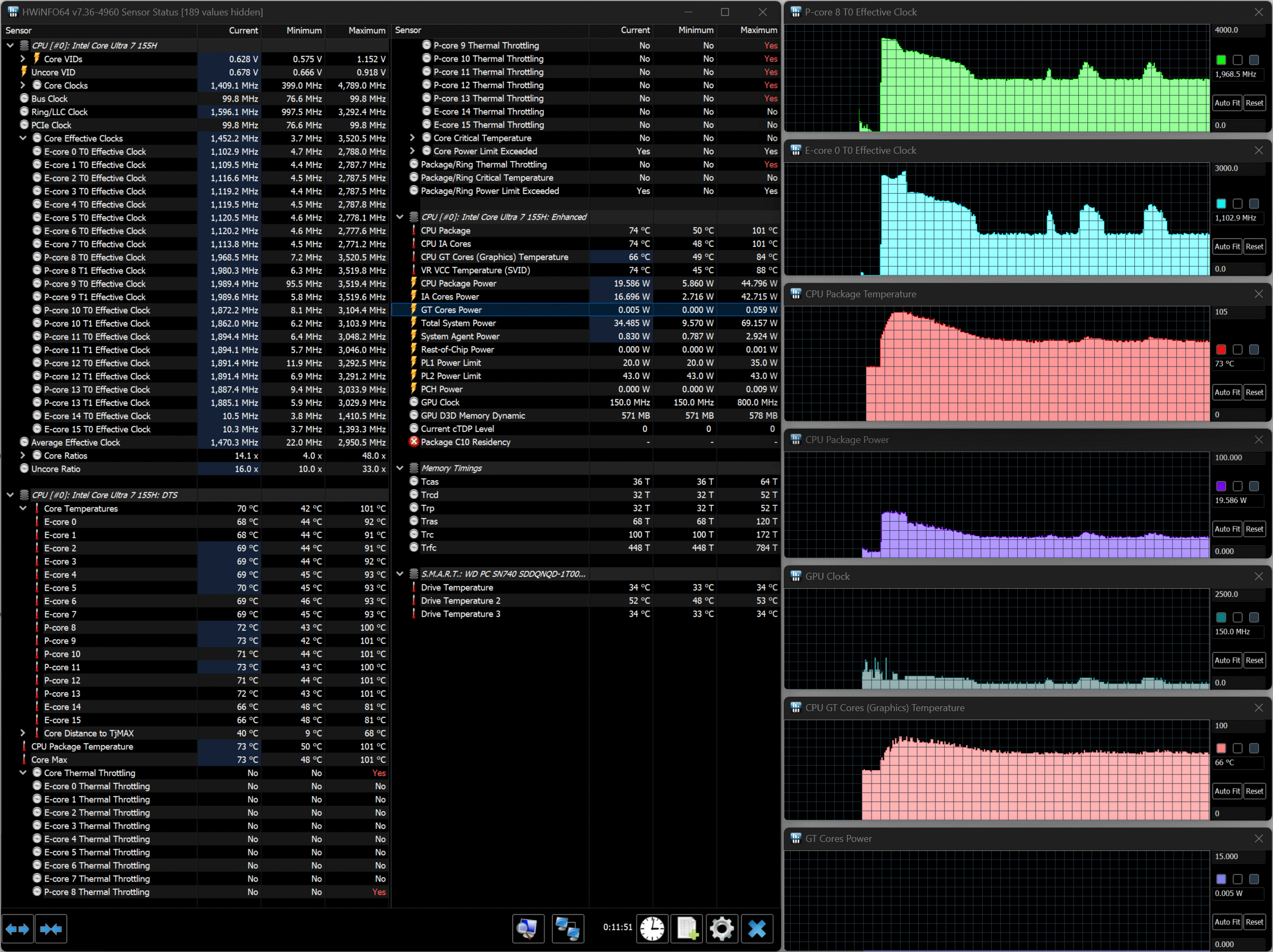Open remote monitoring network computers icon
Screen dimensions: 1273x952
[567, 929]
